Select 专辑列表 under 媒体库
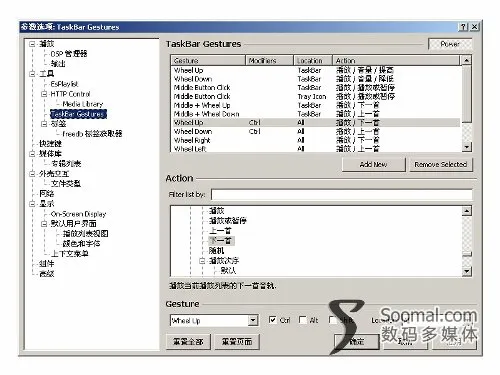 [66, 164]
